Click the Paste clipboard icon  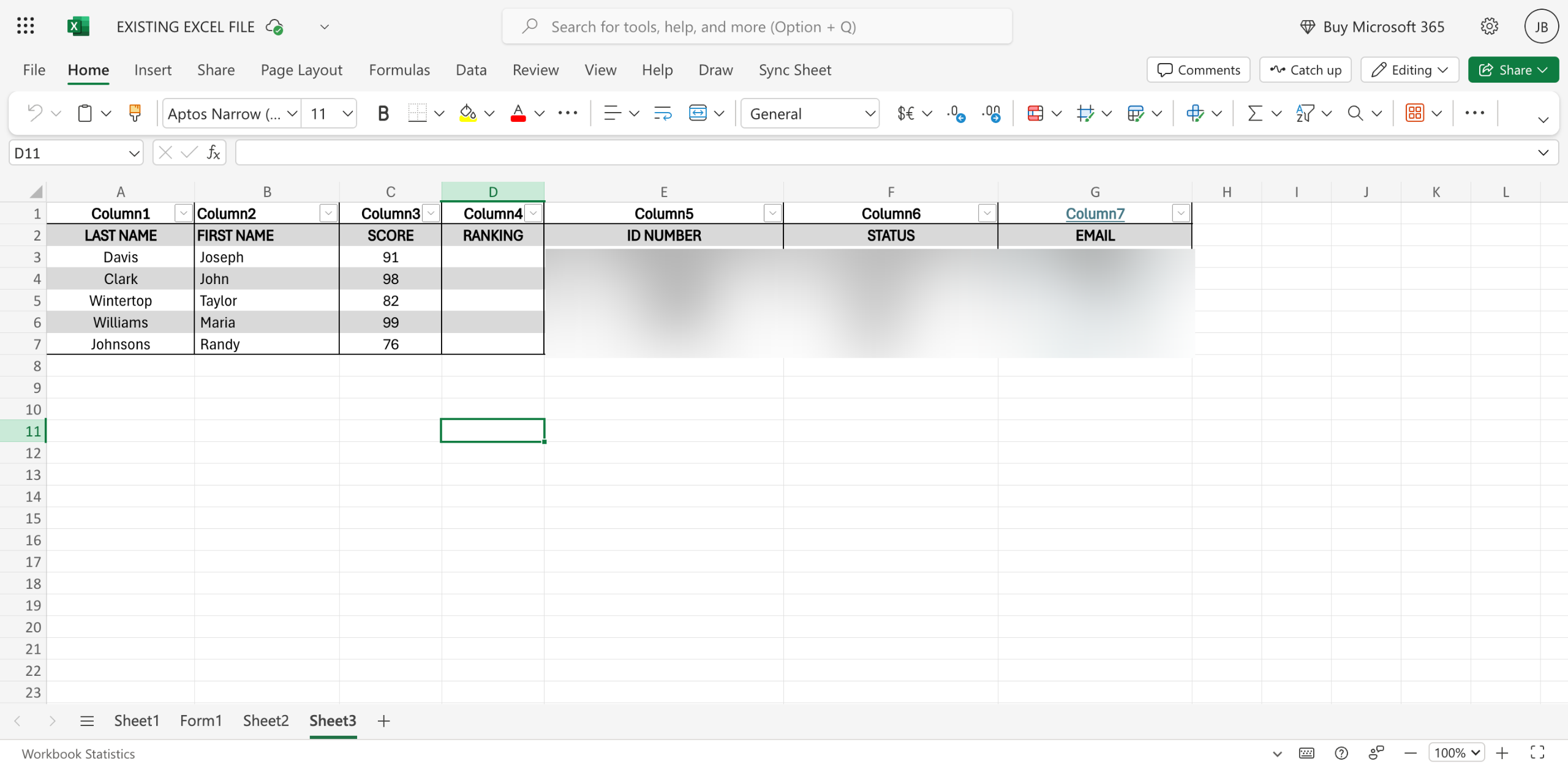point(85,113)
